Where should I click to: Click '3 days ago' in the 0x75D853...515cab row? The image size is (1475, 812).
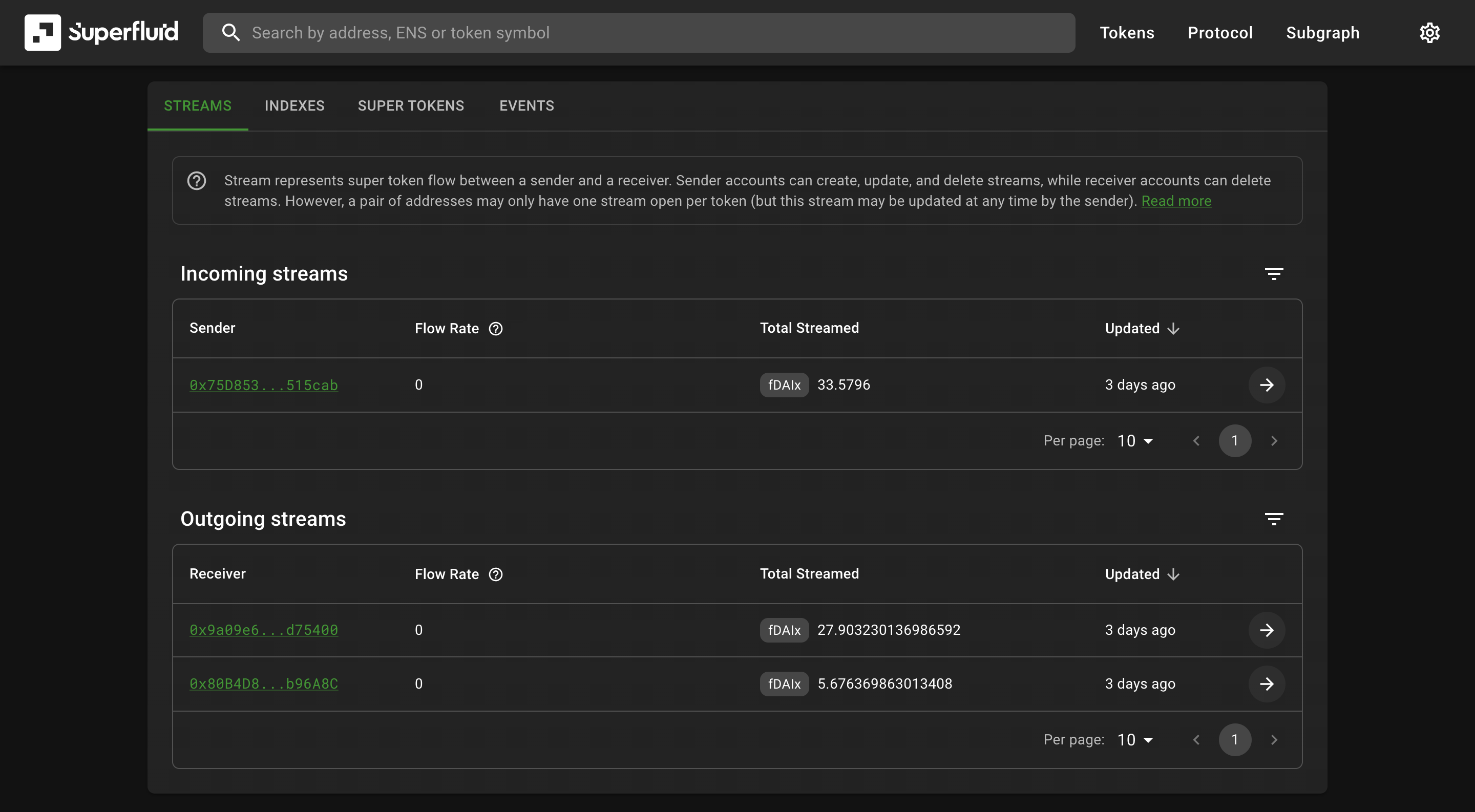point(1140,384)
